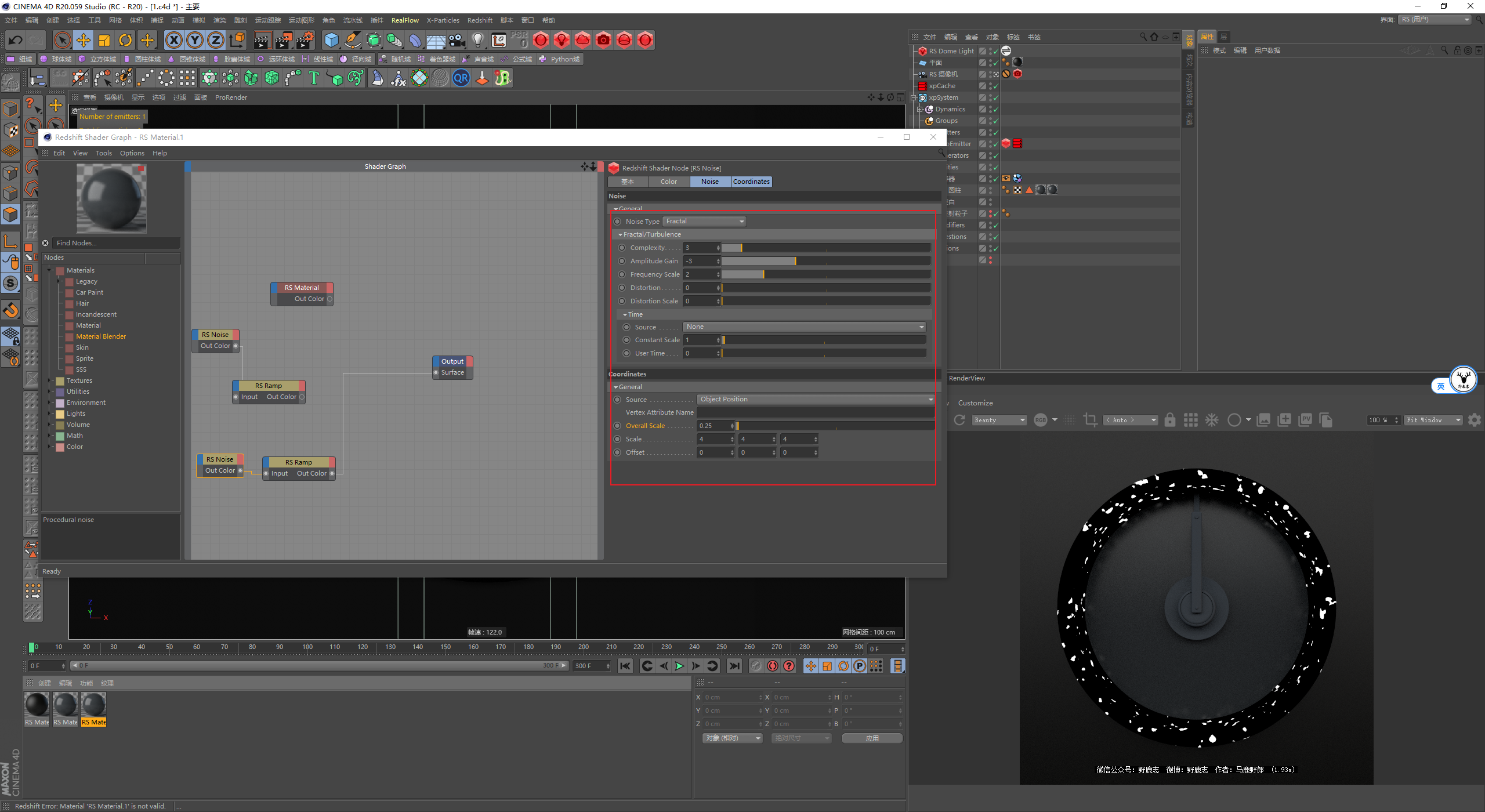This screenshot has width=1485, height=812.
Task: Click the QR plugin icon
Action: pos(461,78)
